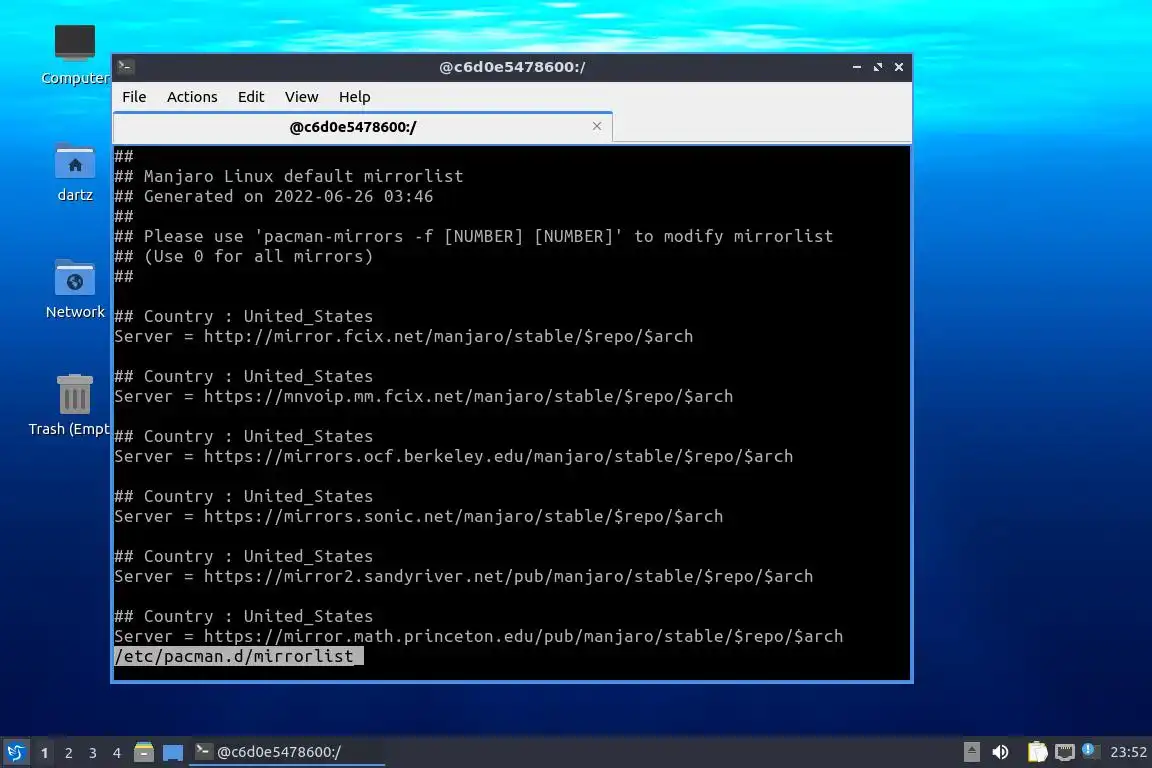Click the show desktop taskbar icon
The height and width of the screenshot is (768, 1152).
pyautogui.click(x=173, y=753)
